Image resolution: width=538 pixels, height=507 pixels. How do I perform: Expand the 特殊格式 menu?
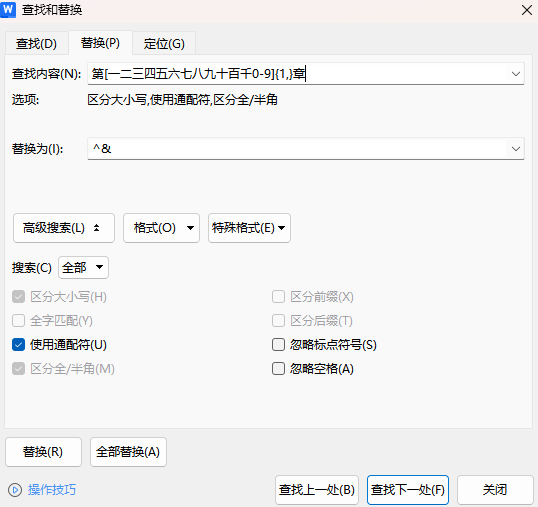tap(249, 228)
